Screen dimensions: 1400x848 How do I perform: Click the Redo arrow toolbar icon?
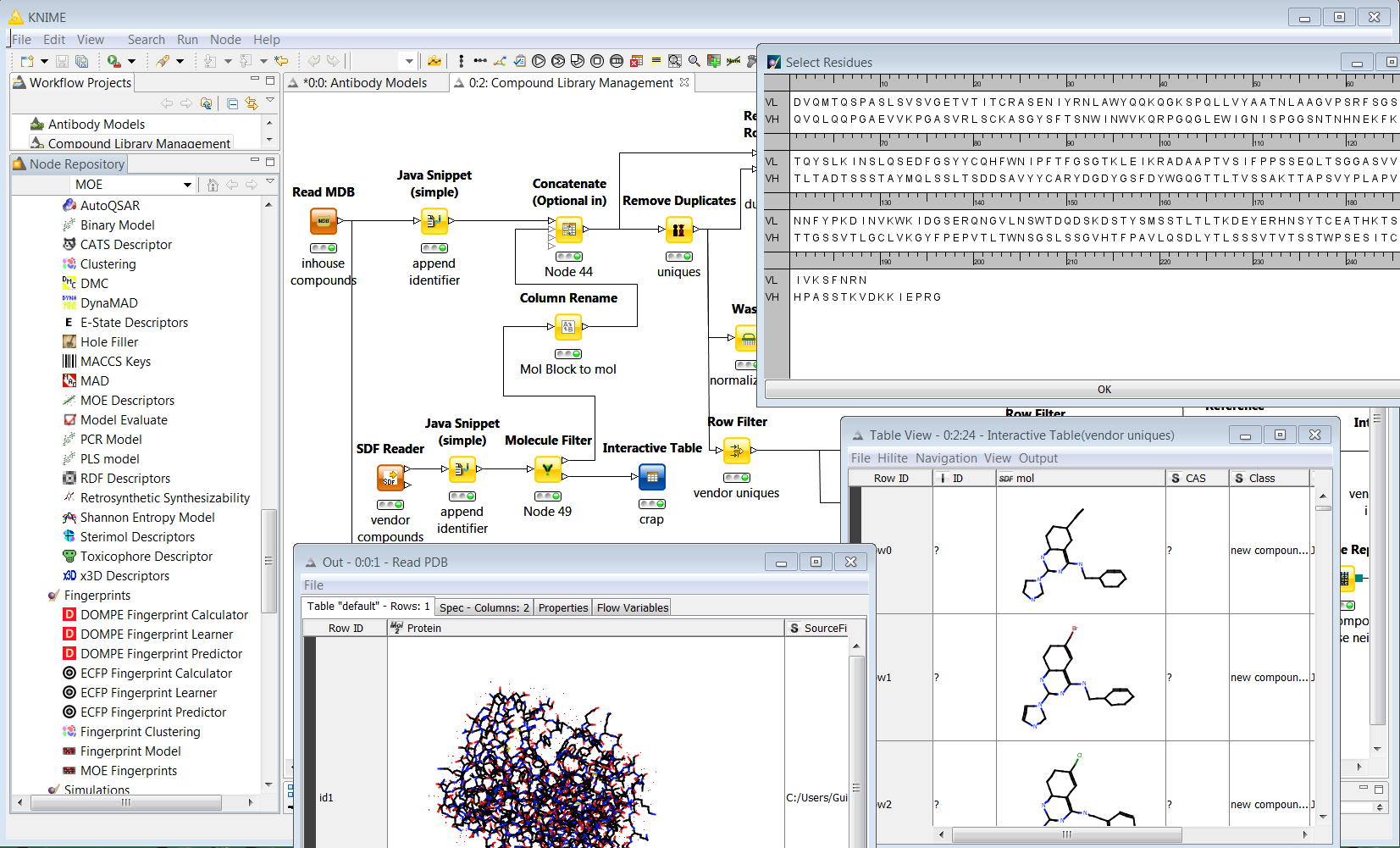coord(333,61)
